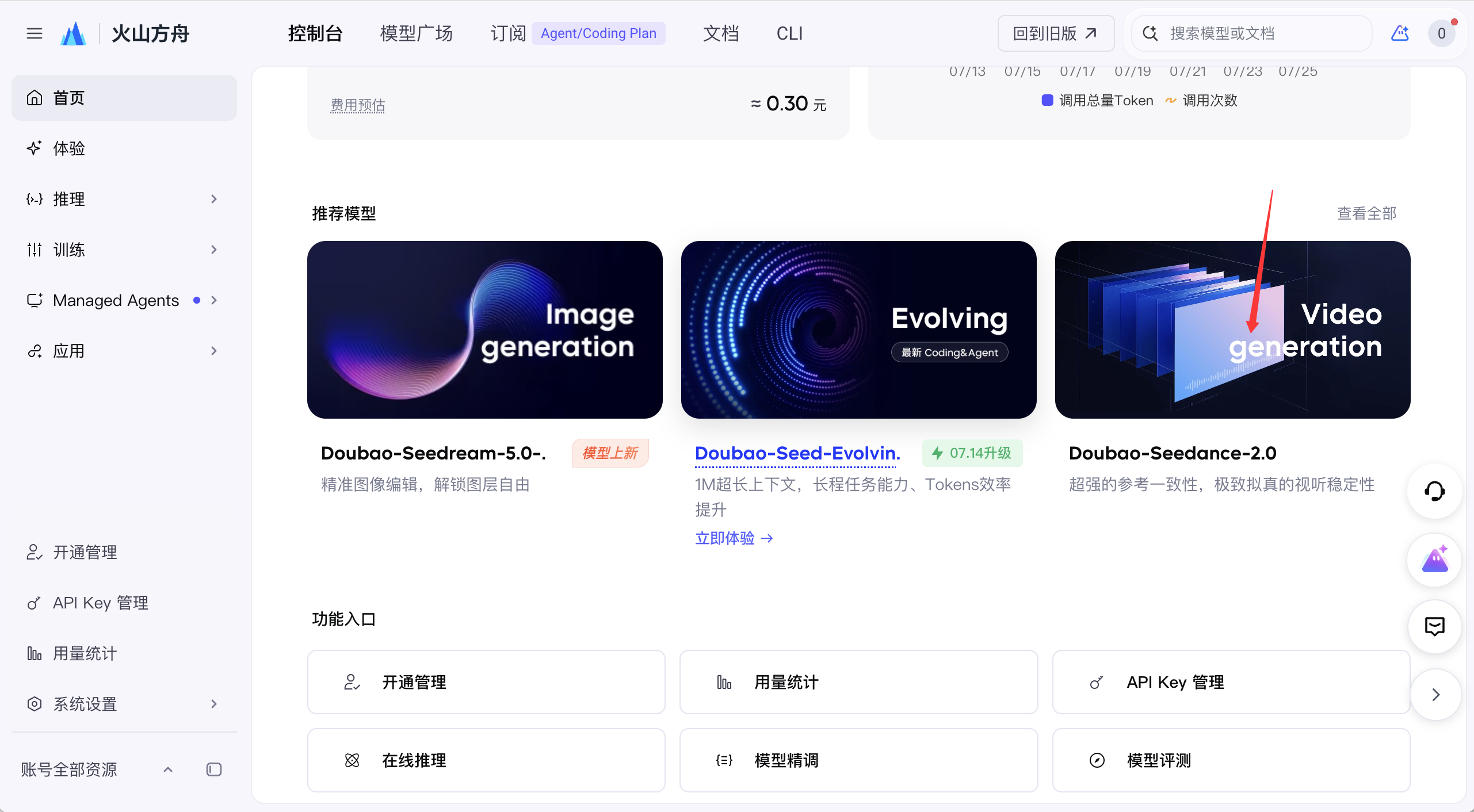Click the Volcano Ark logo icon

click(74, 33)
